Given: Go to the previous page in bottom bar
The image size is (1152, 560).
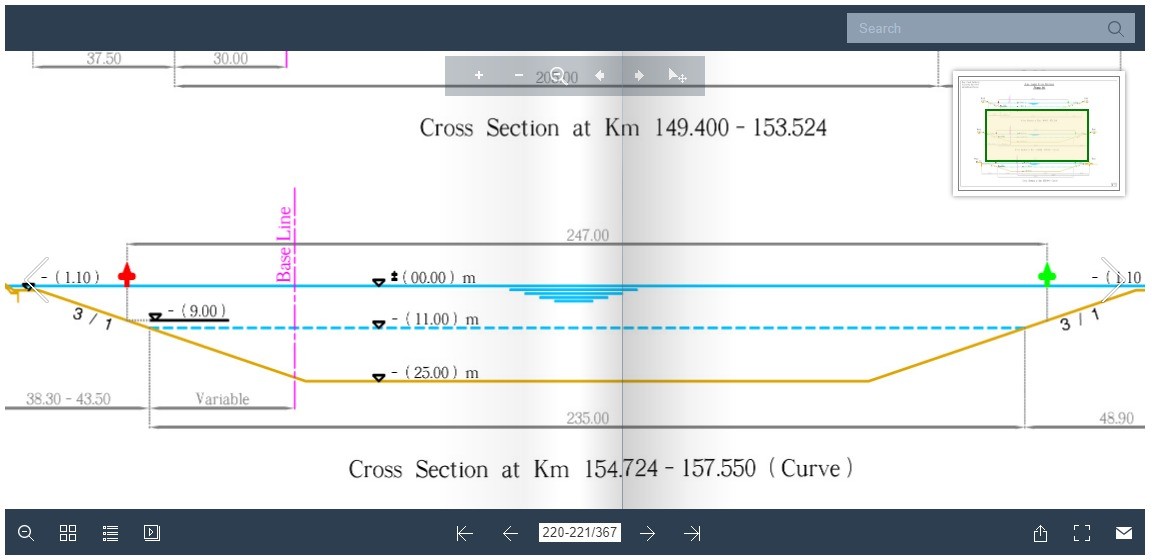Looking at the screenshot, I should point(510,533).
